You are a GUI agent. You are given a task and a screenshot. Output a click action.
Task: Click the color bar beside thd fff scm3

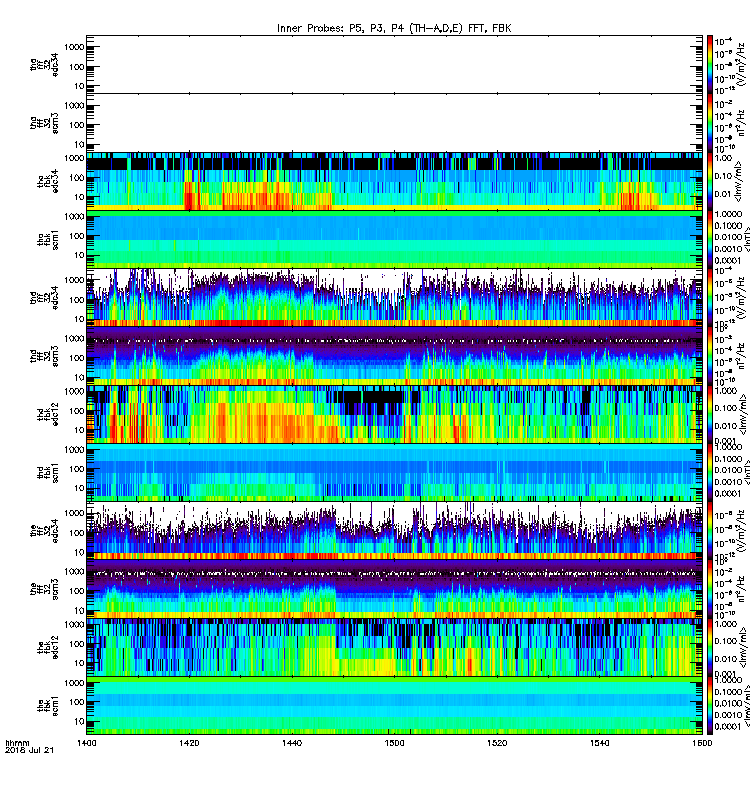(710, 356)
